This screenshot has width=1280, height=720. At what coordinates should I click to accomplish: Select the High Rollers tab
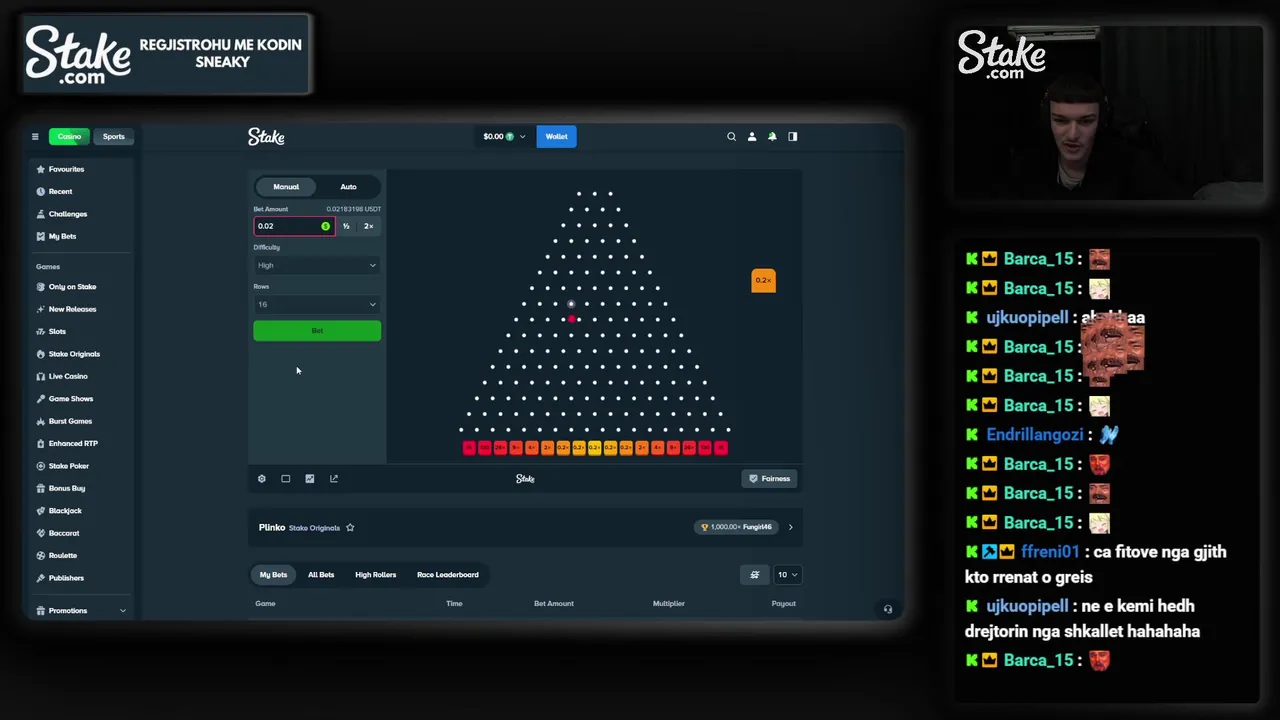click(376, 575)
